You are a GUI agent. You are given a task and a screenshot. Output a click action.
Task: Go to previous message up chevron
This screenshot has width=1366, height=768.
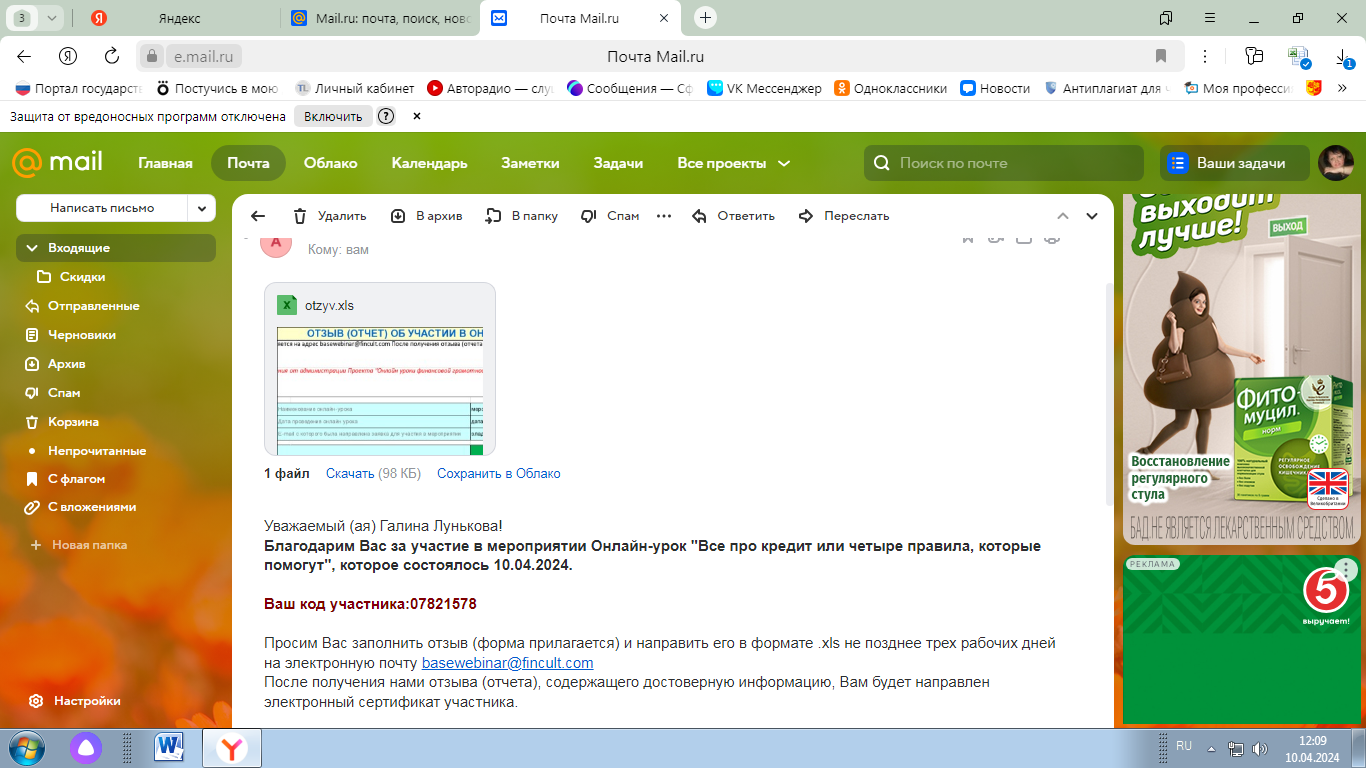point(1063,216)
